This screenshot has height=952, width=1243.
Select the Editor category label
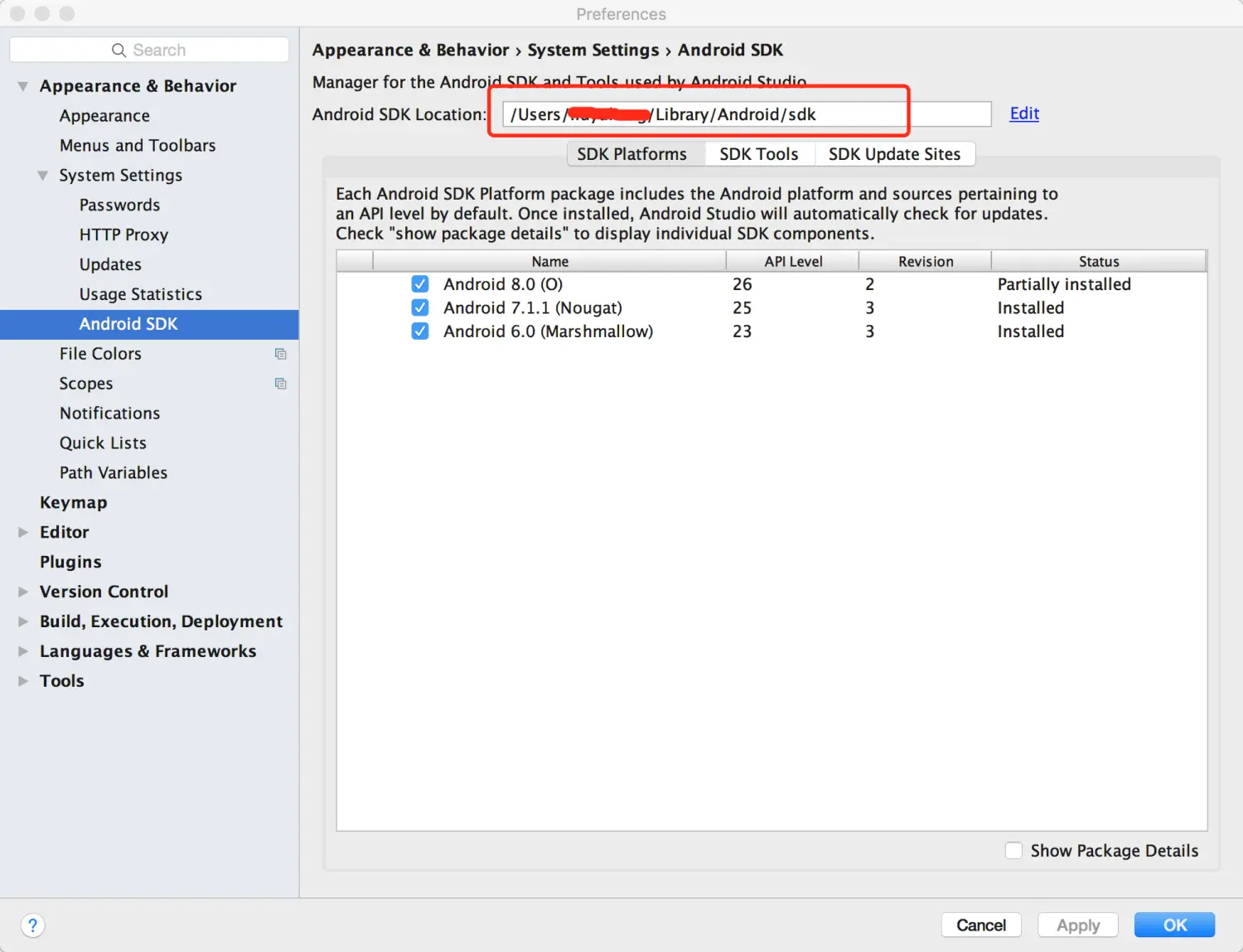(x=64, y=532)
